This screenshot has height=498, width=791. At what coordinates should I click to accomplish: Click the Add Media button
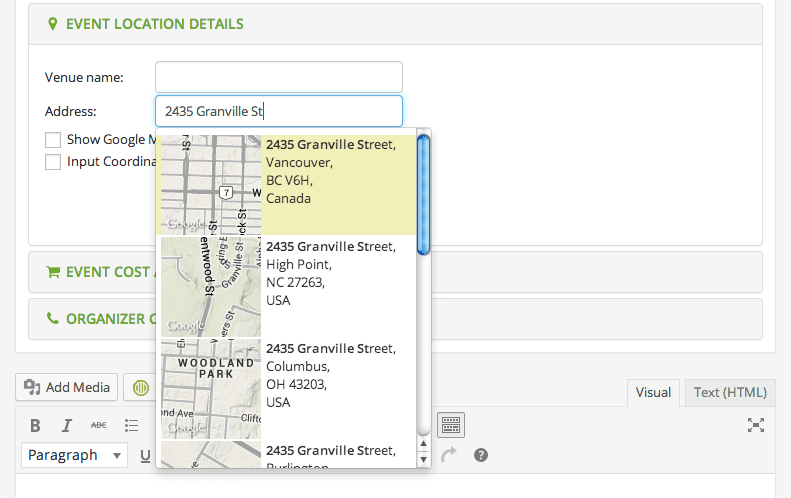pyautogui.click(x=67, y=388)
